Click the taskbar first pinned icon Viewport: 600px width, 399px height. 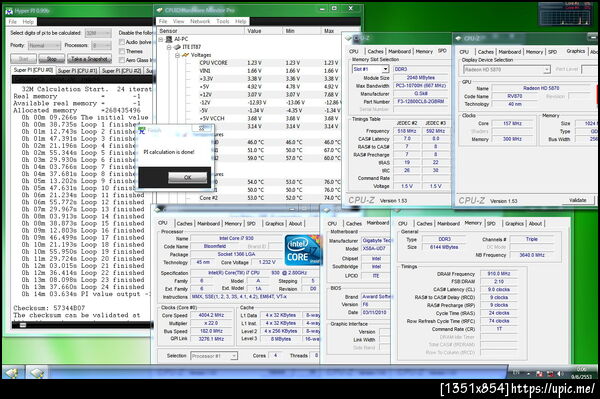point(12,372)
